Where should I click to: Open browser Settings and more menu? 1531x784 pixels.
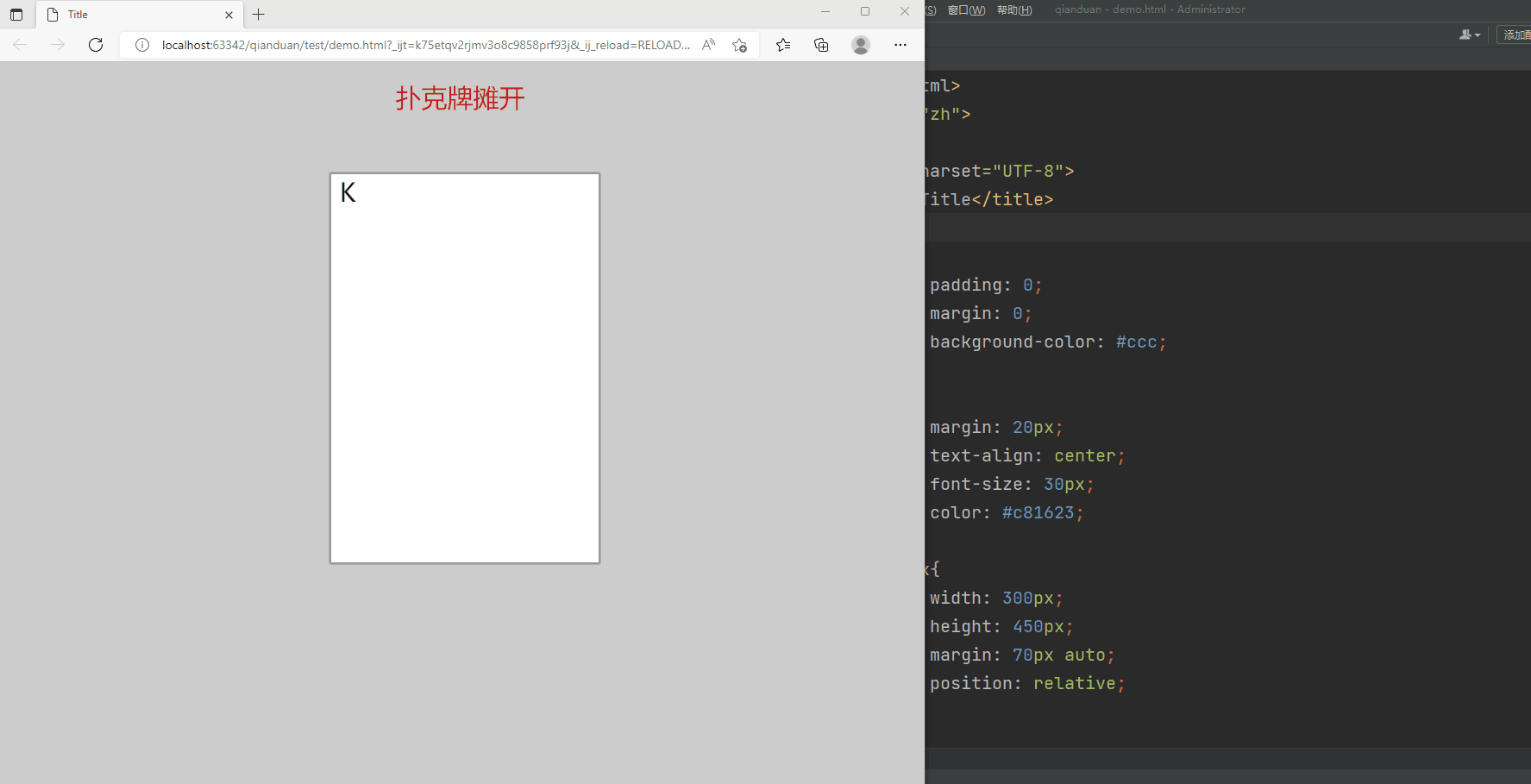click(x=900, y=45)
